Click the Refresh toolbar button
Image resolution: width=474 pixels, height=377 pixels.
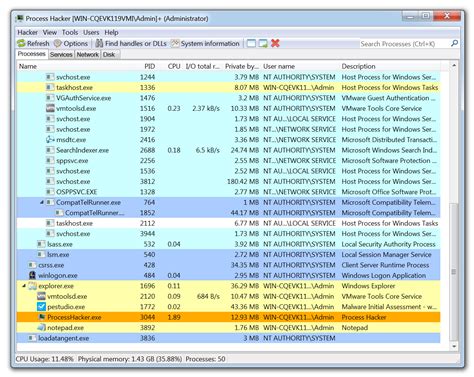click(33, 43)
